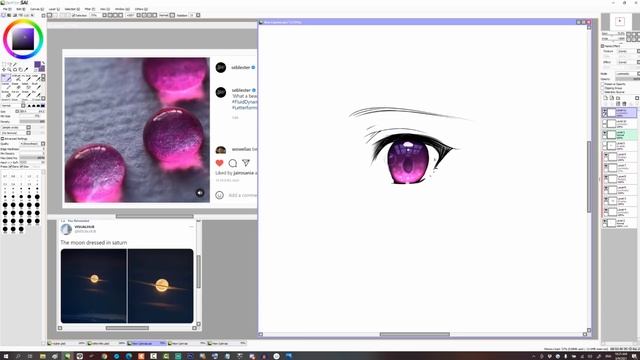640x360 pixels.
Task: Toggle the color wheel panel icon
Action: coord(3,15)
